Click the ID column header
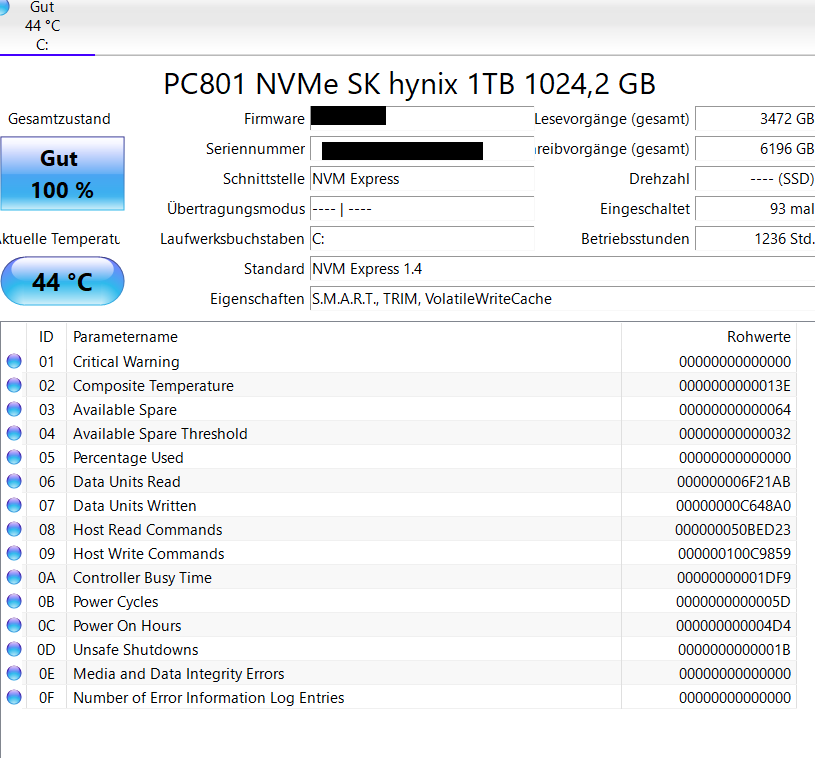 [46, 337]
